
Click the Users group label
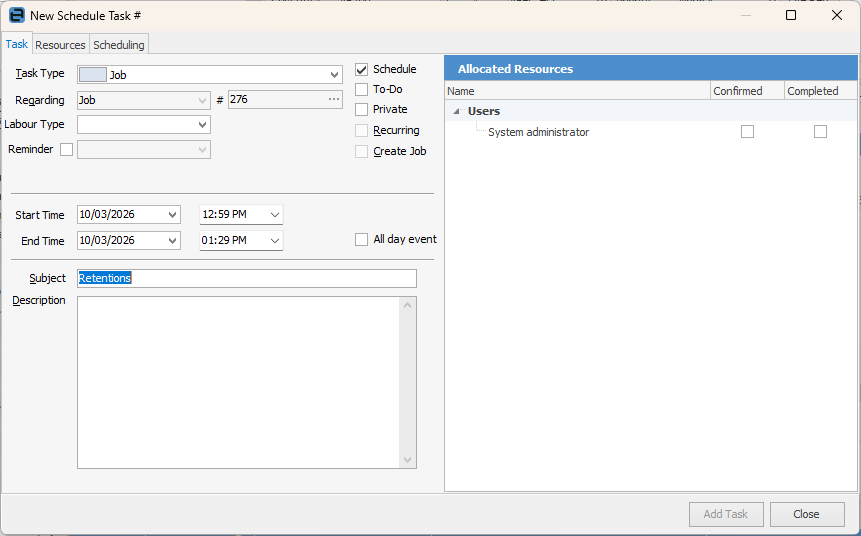[484, 111]
